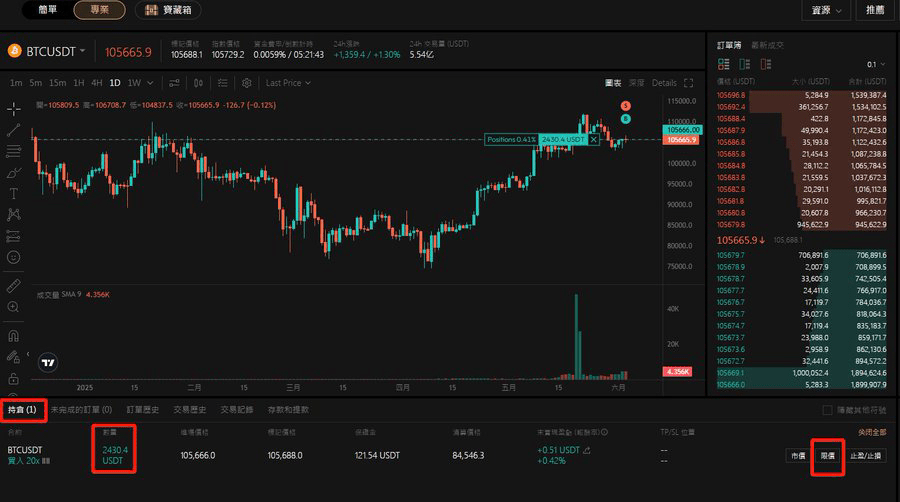This screenshot has height=502, width=900.
Task: Enter fullscreen chart mode
Action: (x=689, y=83)
